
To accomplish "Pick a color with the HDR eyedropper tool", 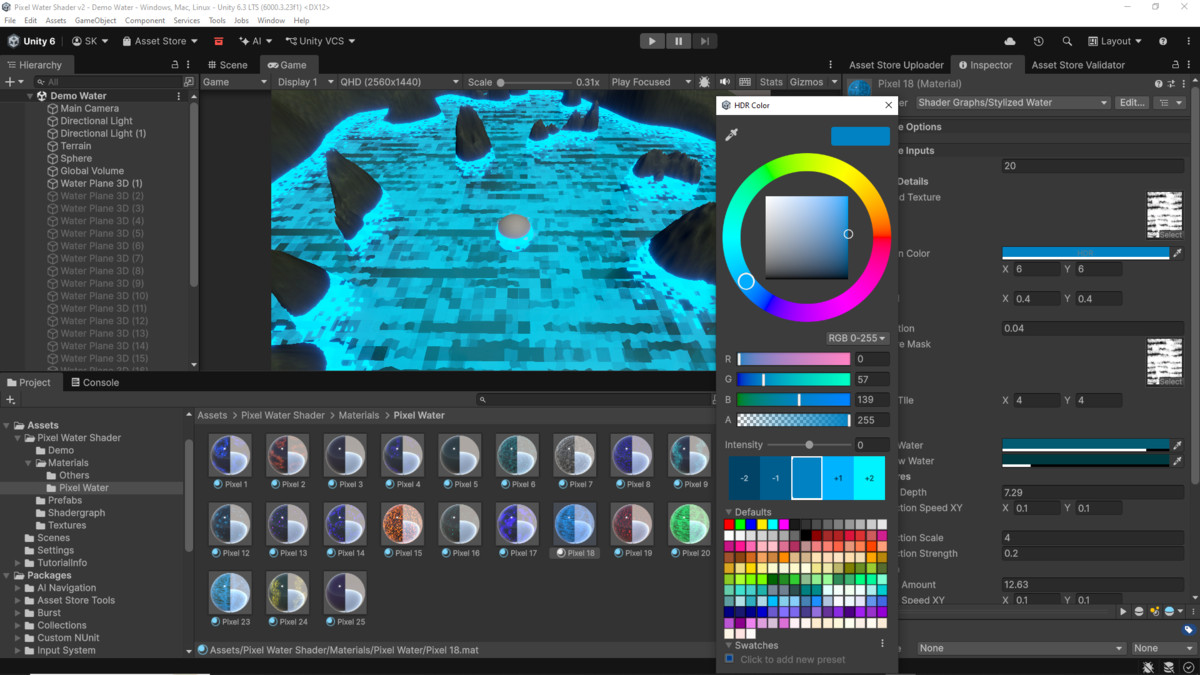I will point(731,134).
